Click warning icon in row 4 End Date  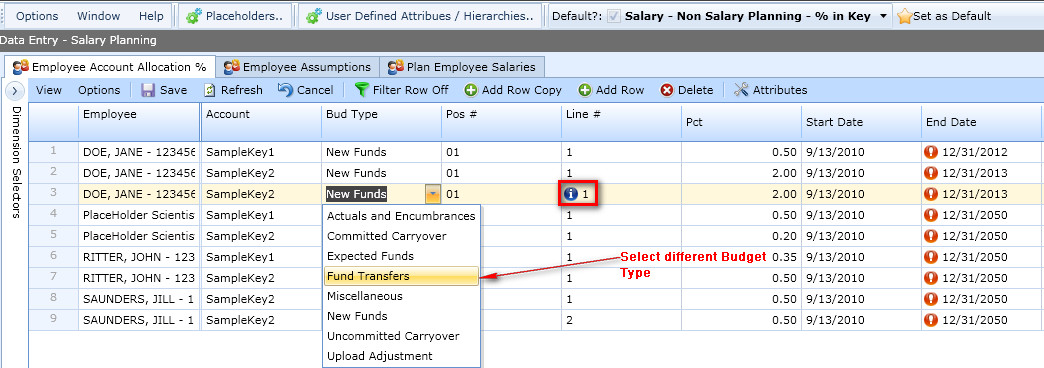[932, 215]
